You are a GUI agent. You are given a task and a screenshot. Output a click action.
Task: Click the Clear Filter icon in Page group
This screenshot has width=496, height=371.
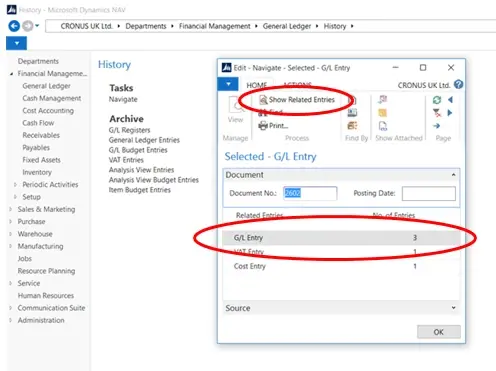tap(437, 113)
